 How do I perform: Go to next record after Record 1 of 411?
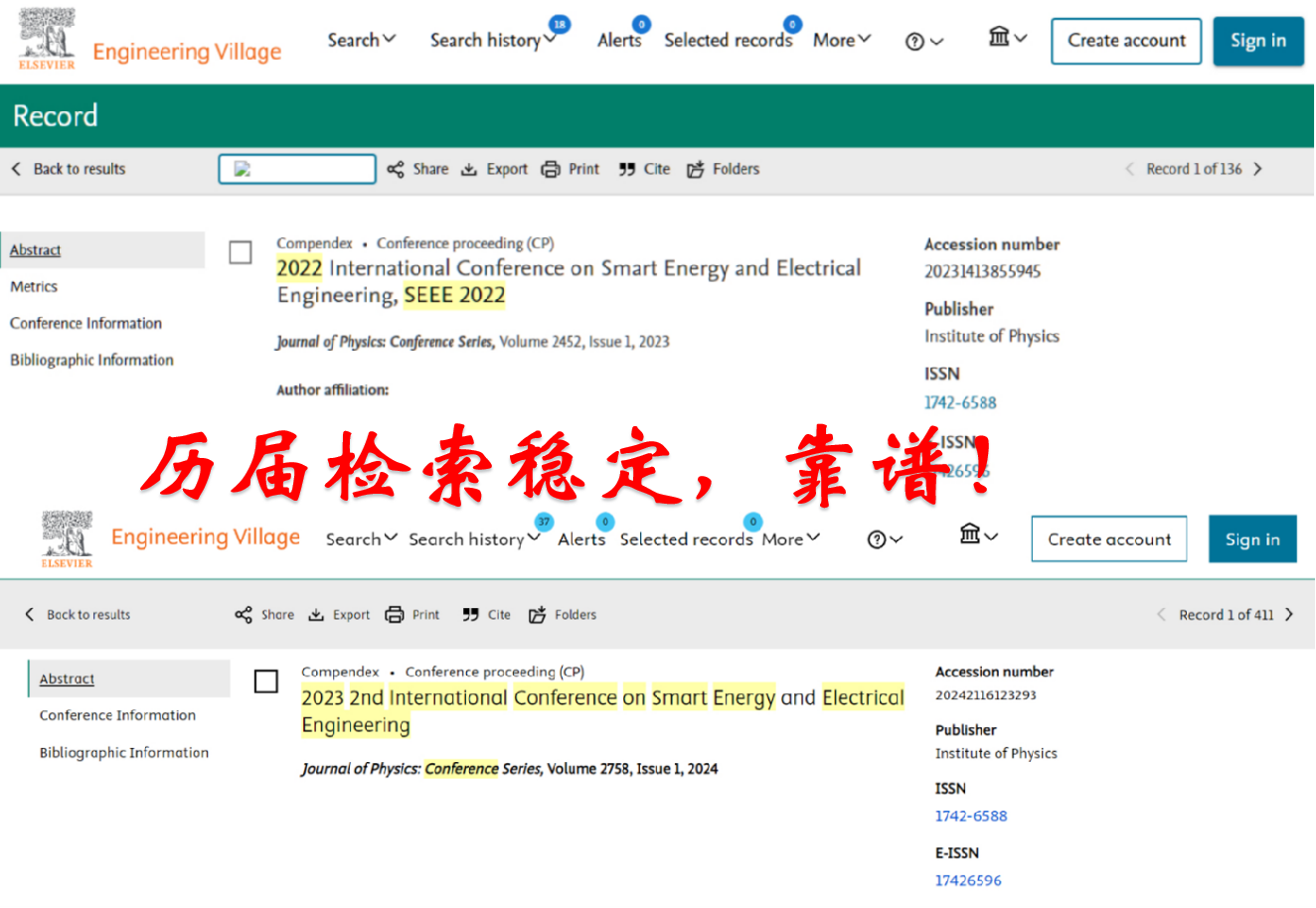1289,615
